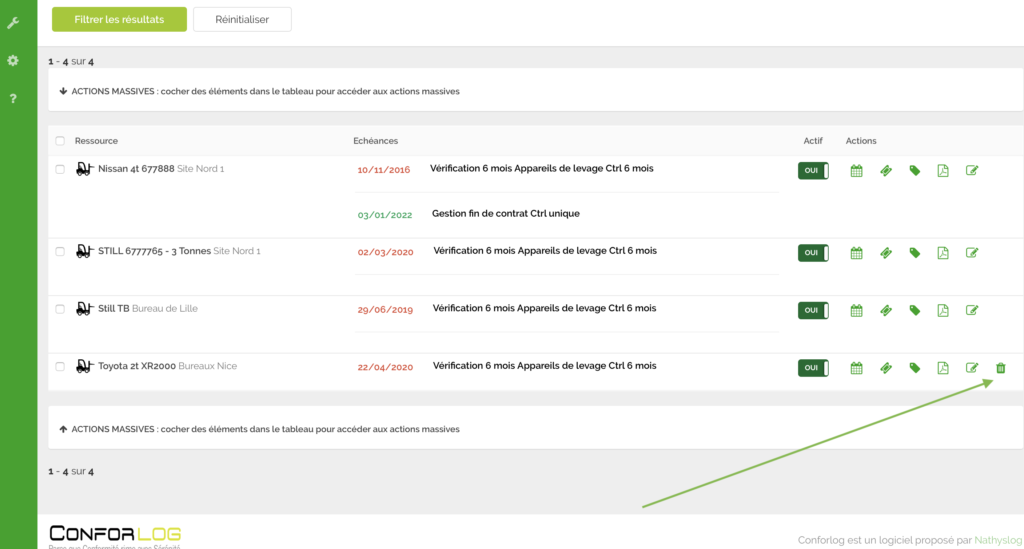Edit the STILL 6777765 - 3 Tonnes resource
The width and height of the screenshot is (1024, 549).
971,253
